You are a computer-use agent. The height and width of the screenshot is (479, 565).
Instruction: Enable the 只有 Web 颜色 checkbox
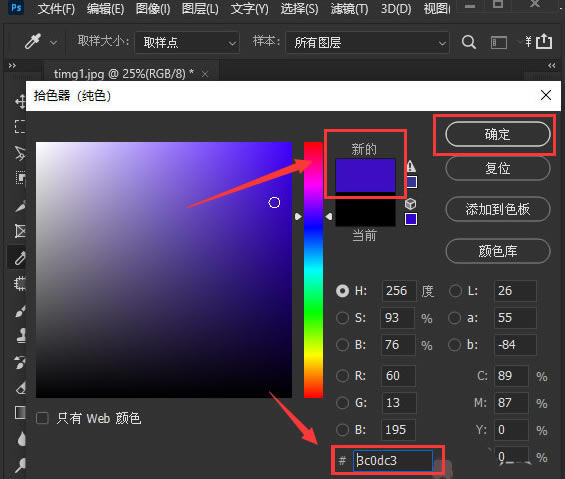pyautogui.click(x=43, y=418)
